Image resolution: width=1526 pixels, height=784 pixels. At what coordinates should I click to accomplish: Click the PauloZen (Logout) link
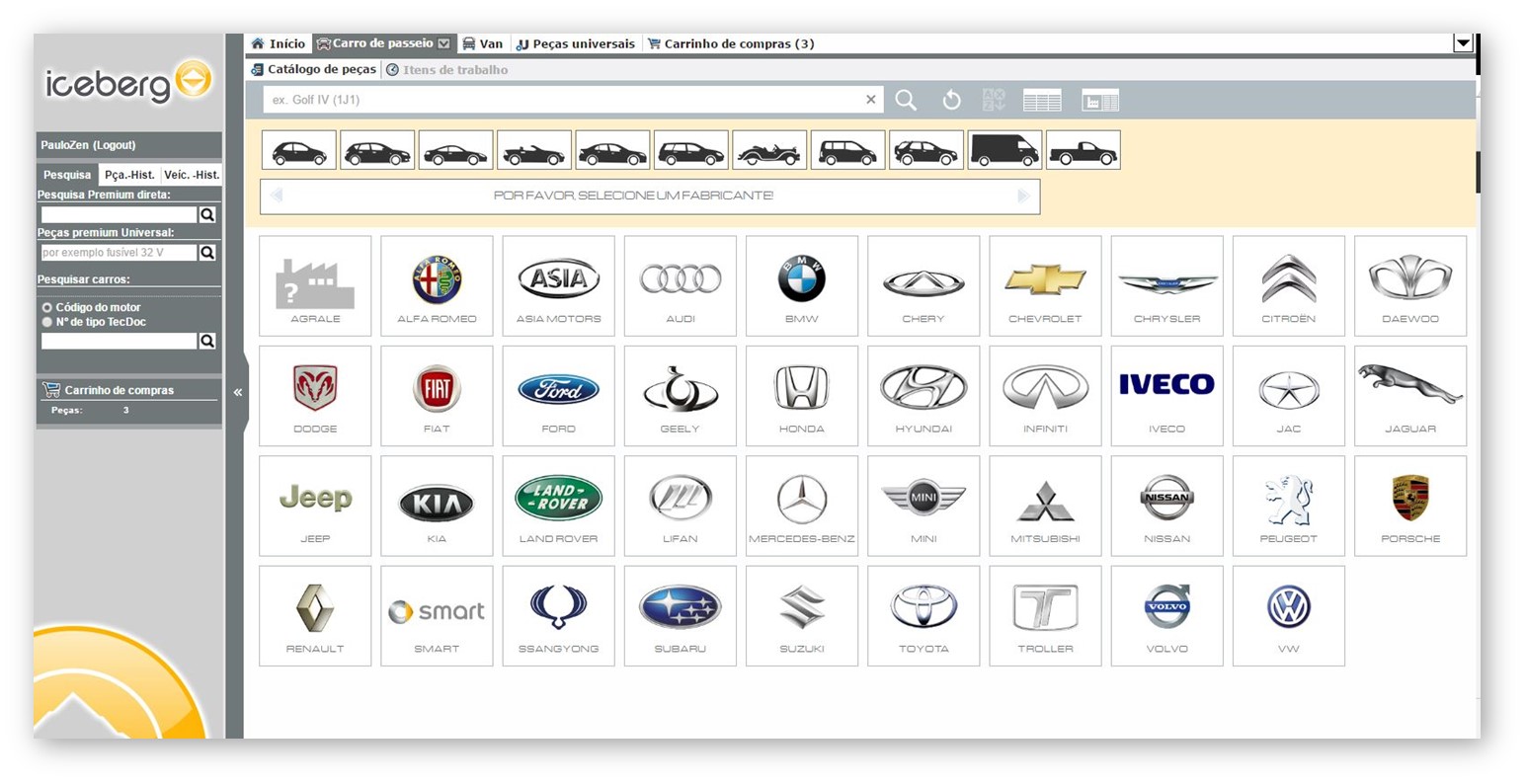coord(88,145)
